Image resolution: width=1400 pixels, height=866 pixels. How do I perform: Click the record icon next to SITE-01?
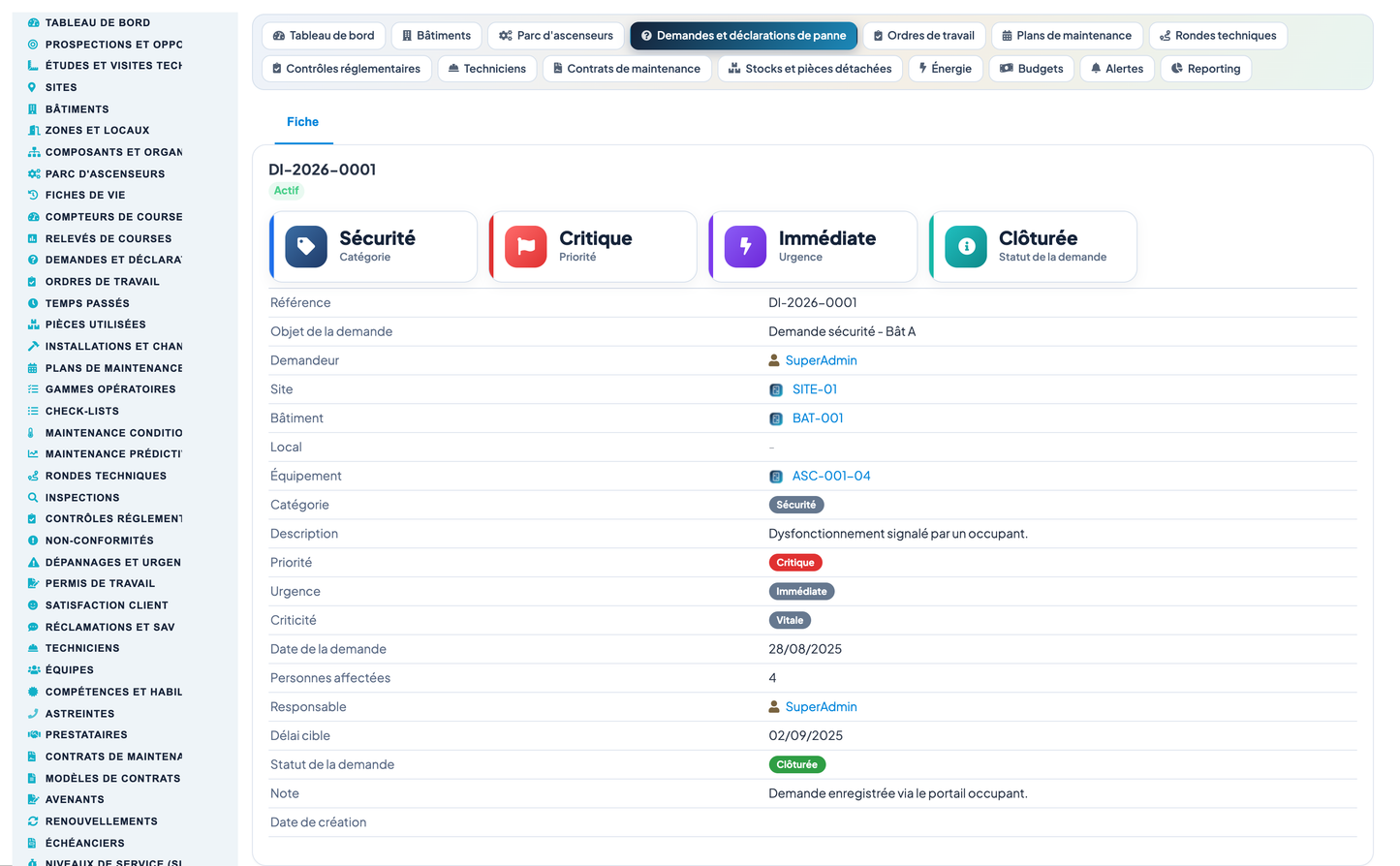point(776,389)
